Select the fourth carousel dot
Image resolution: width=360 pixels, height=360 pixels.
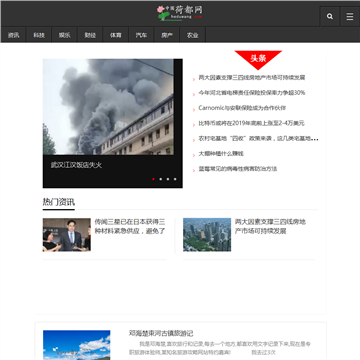(175, 179)
